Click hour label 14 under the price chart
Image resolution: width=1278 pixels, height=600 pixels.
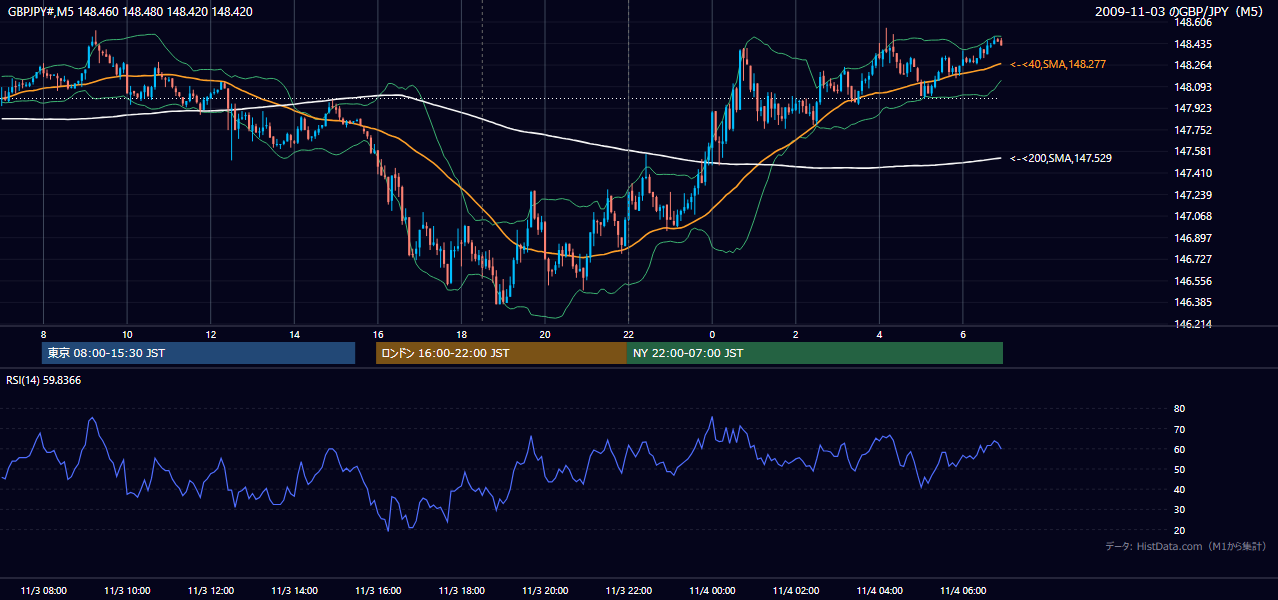point(294,334)
